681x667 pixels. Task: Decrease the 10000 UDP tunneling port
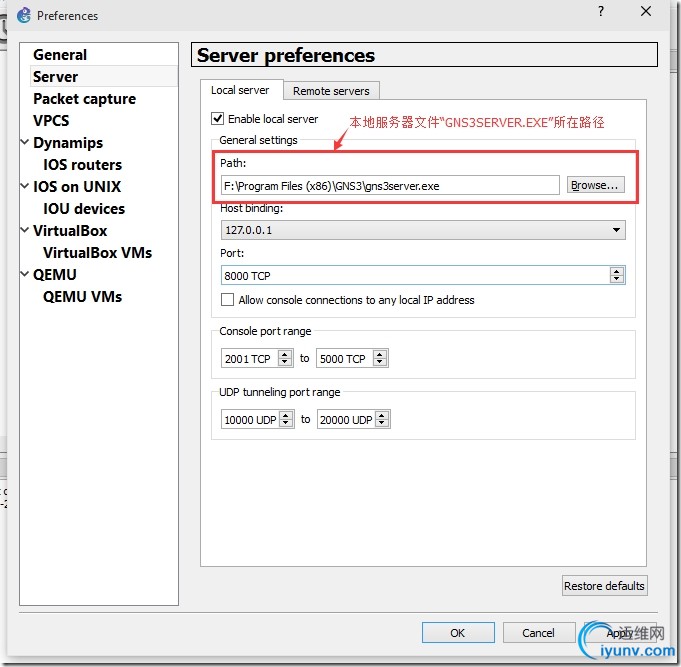coord(286,424)
